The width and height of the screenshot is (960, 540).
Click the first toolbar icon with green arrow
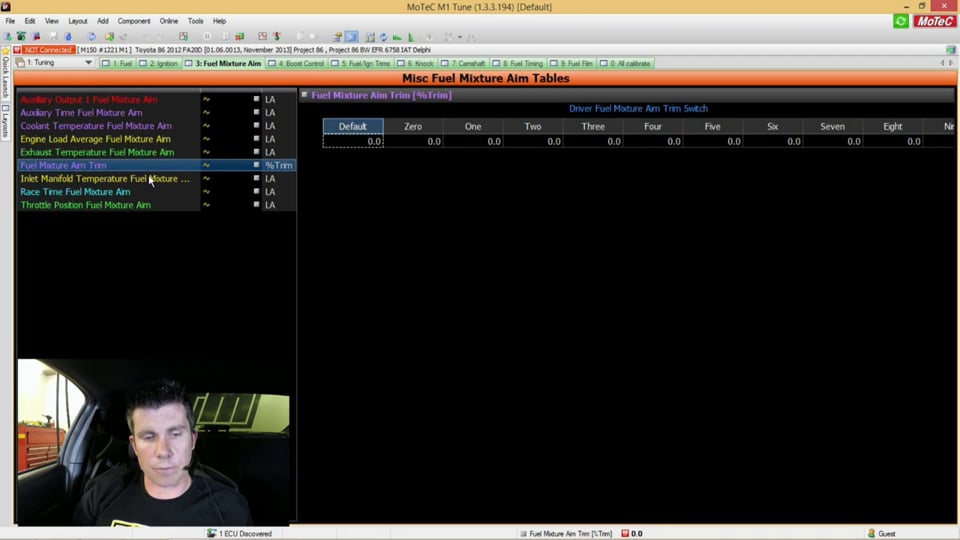[x=8, y=37]
